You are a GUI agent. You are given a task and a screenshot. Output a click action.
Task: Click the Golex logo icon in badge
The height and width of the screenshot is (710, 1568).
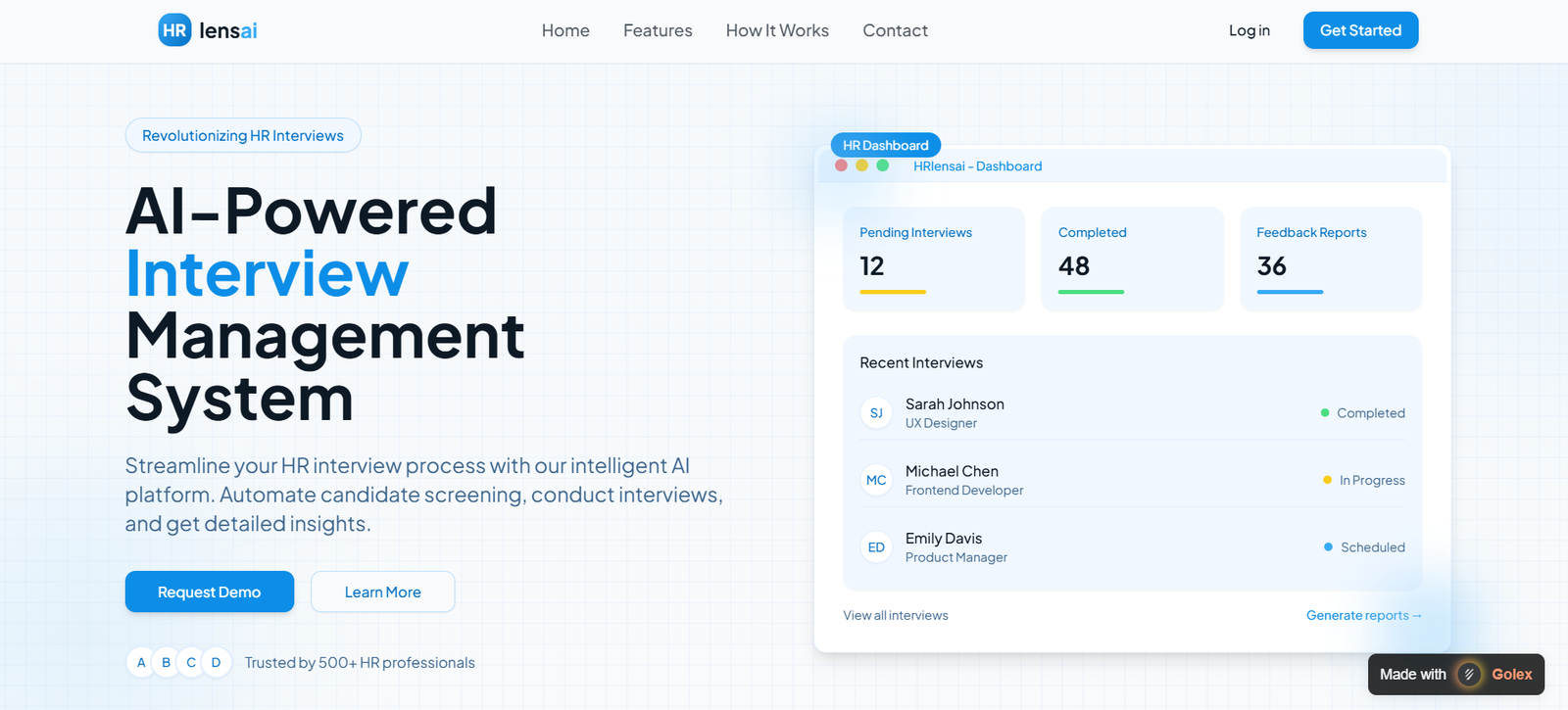point(1468,674)
